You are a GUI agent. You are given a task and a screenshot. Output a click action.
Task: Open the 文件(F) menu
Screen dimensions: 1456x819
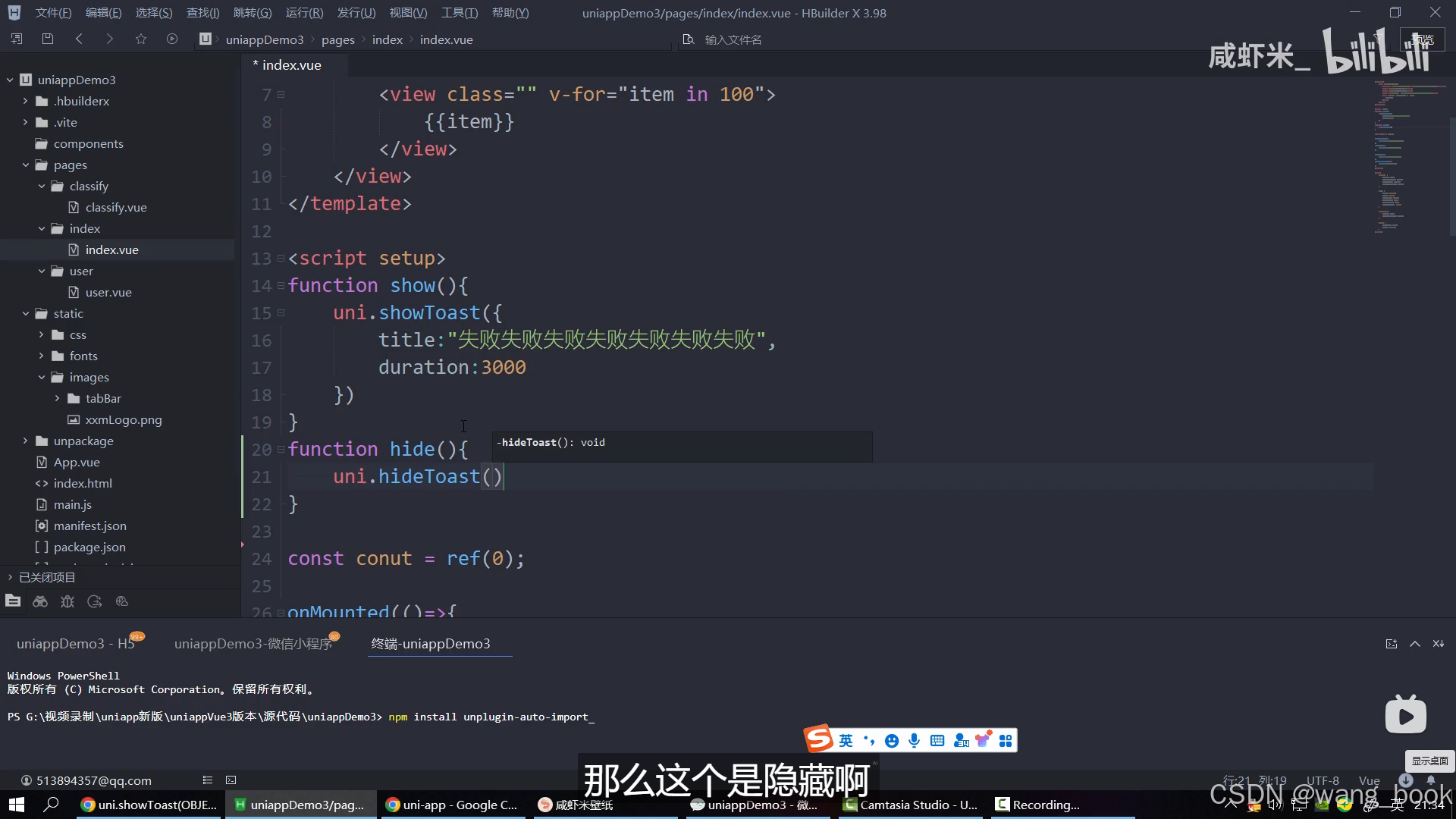(53, 13)
